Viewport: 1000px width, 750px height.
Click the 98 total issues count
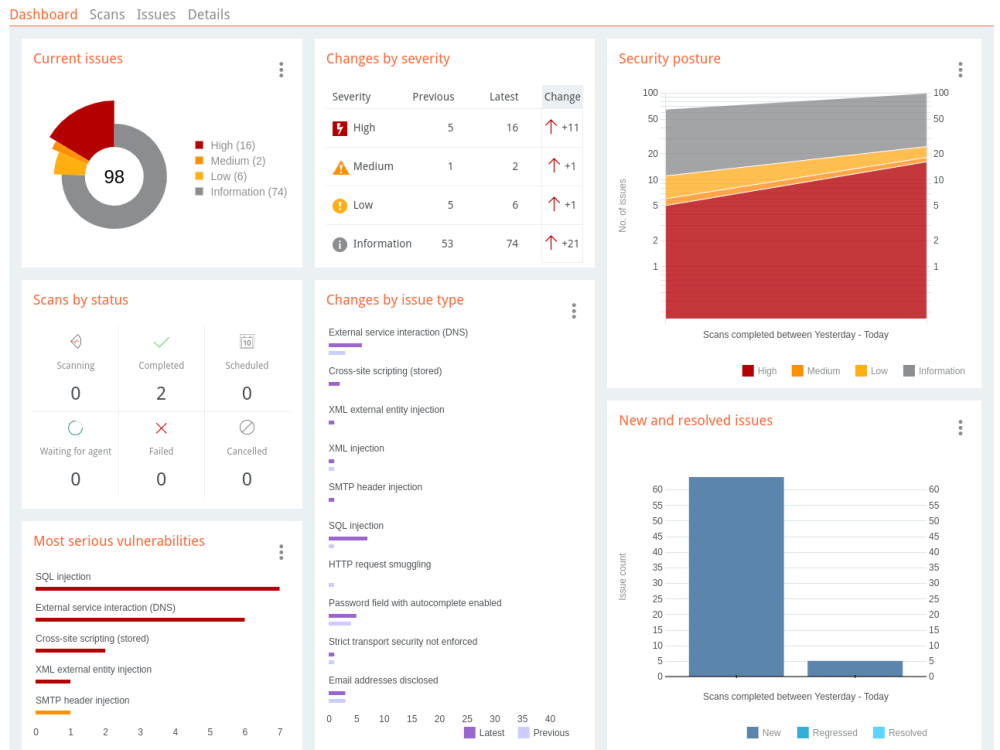click(x=114, y=177)
